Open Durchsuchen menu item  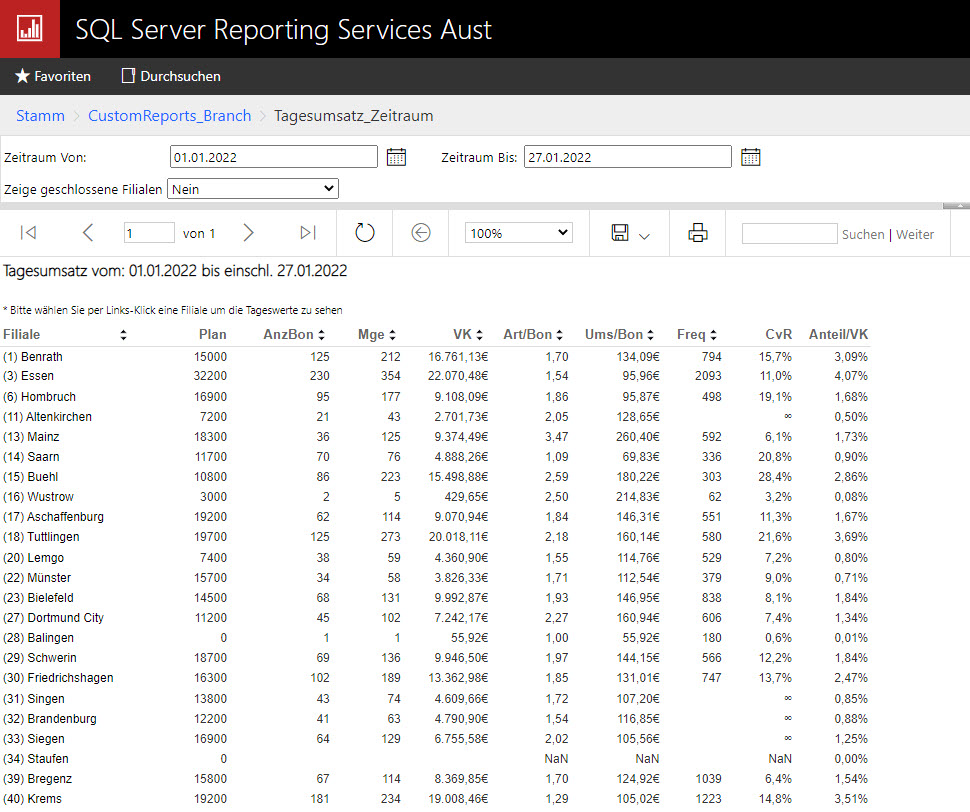coord(171,76)
